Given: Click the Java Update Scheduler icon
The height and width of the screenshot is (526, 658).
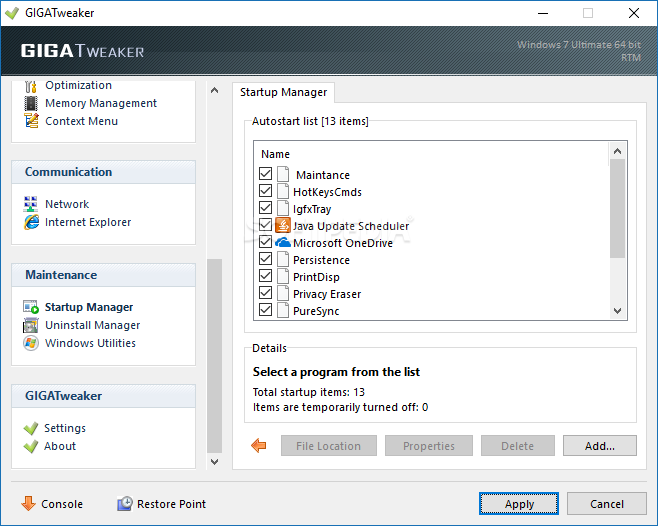Looking at the screenshot, I should (x=282, y=225).
